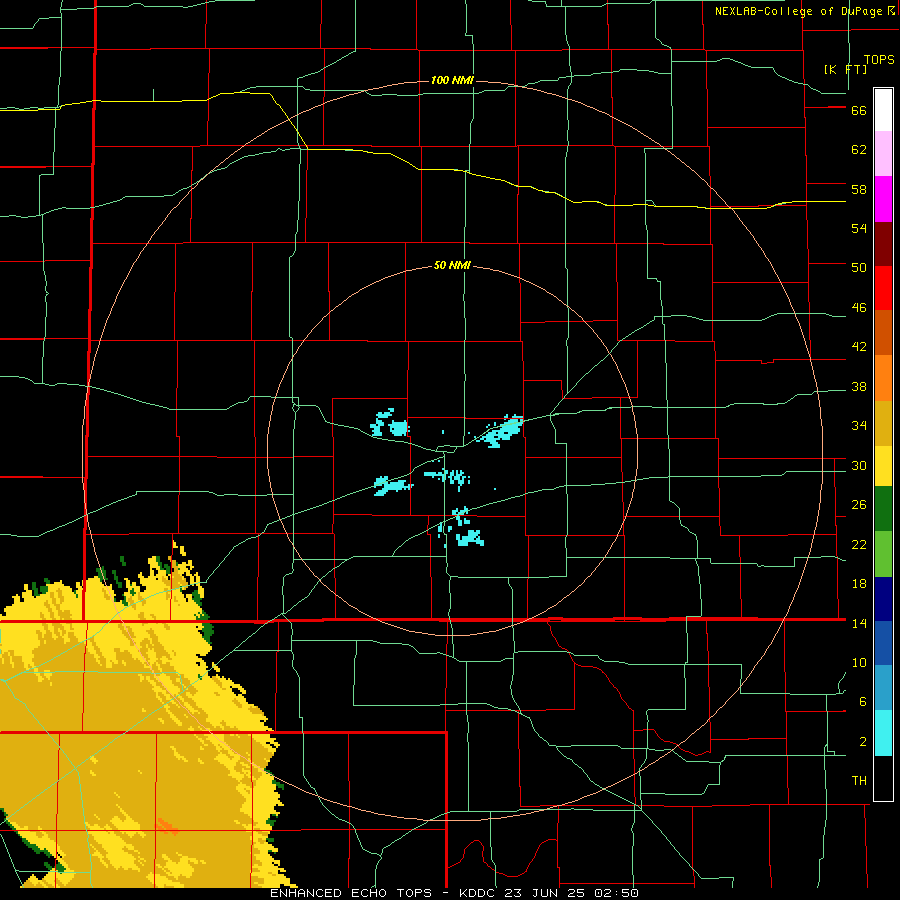Click the 22 legend value
The height and width of the screenshot is (900, 900).
859,545
